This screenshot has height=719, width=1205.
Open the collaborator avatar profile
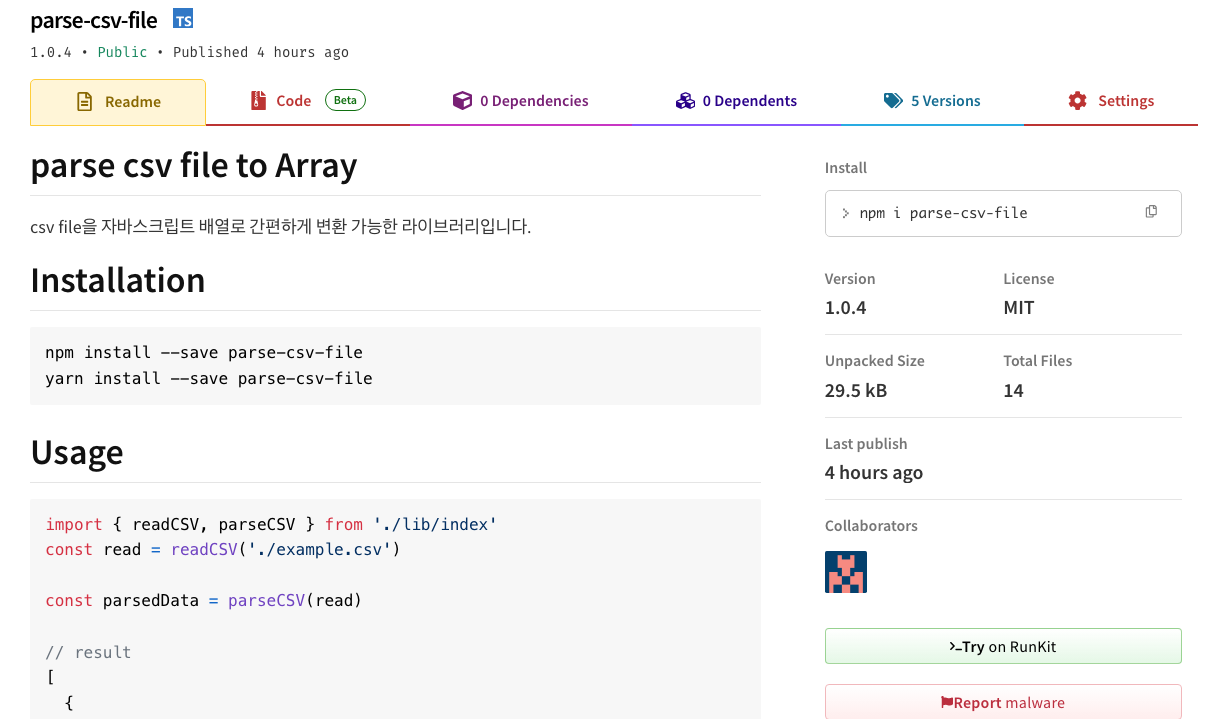(845, 572)
